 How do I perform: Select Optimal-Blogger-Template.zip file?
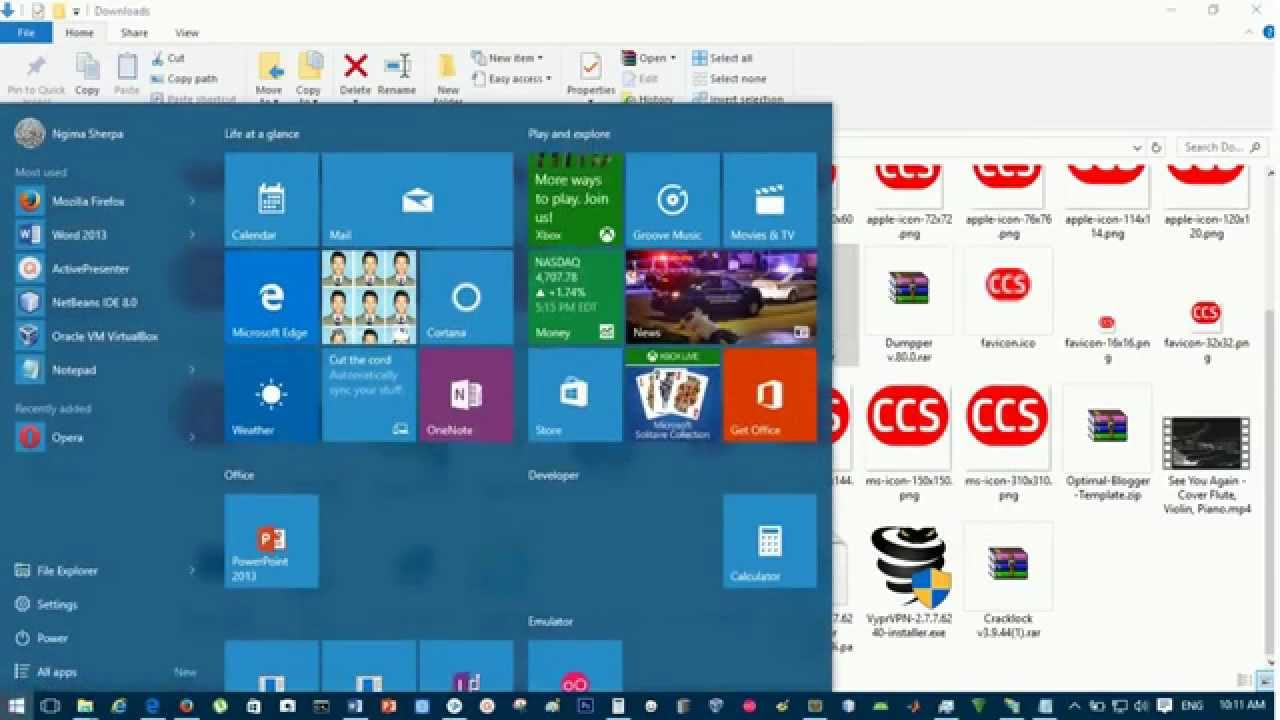click(1107, 444)
